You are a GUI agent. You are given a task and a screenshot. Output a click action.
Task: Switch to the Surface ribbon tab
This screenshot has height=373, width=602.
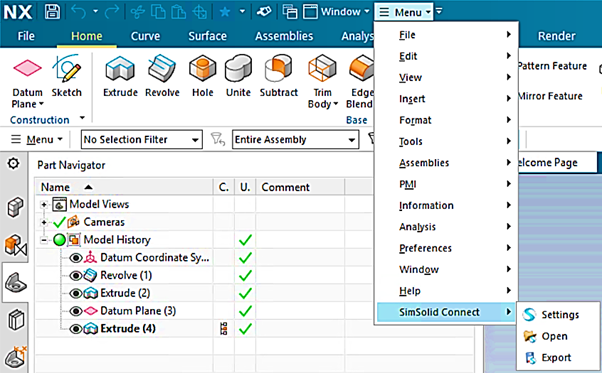(x=207, y=36)
